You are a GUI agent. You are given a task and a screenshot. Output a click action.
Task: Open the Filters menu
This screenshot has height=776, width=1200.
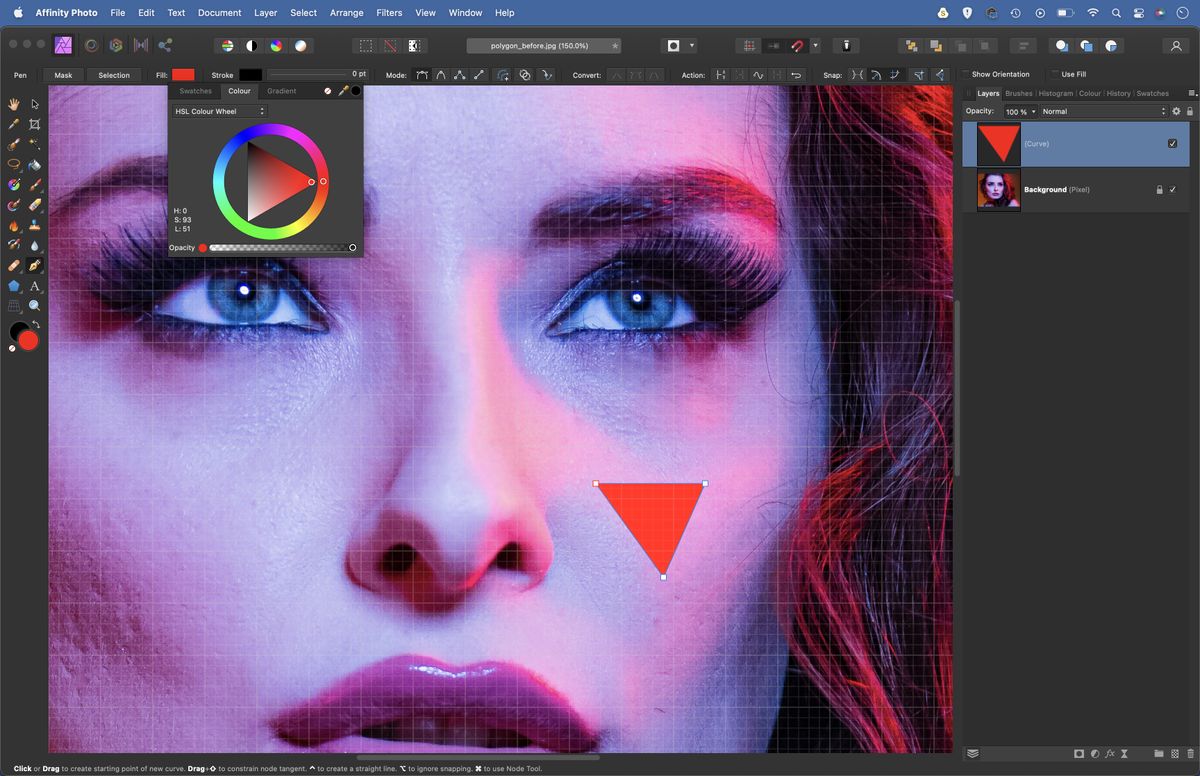coord(389,12)
